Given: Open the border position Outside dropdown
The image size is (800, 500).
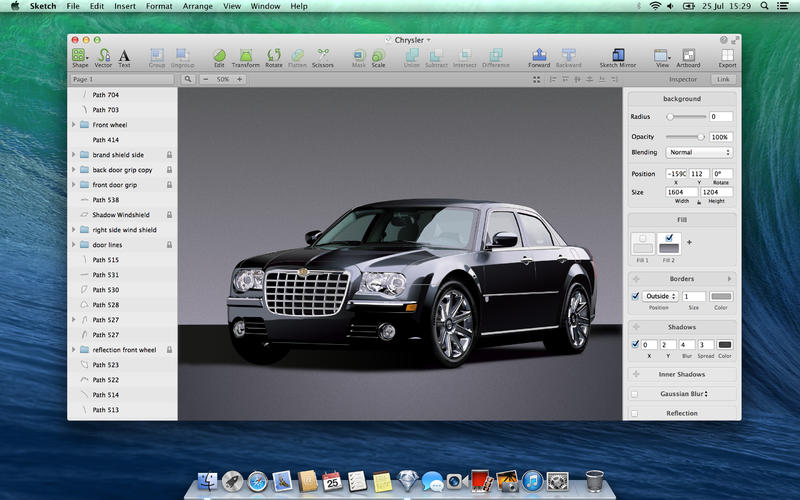Looking at the screenshot, I should pos(661,296).
